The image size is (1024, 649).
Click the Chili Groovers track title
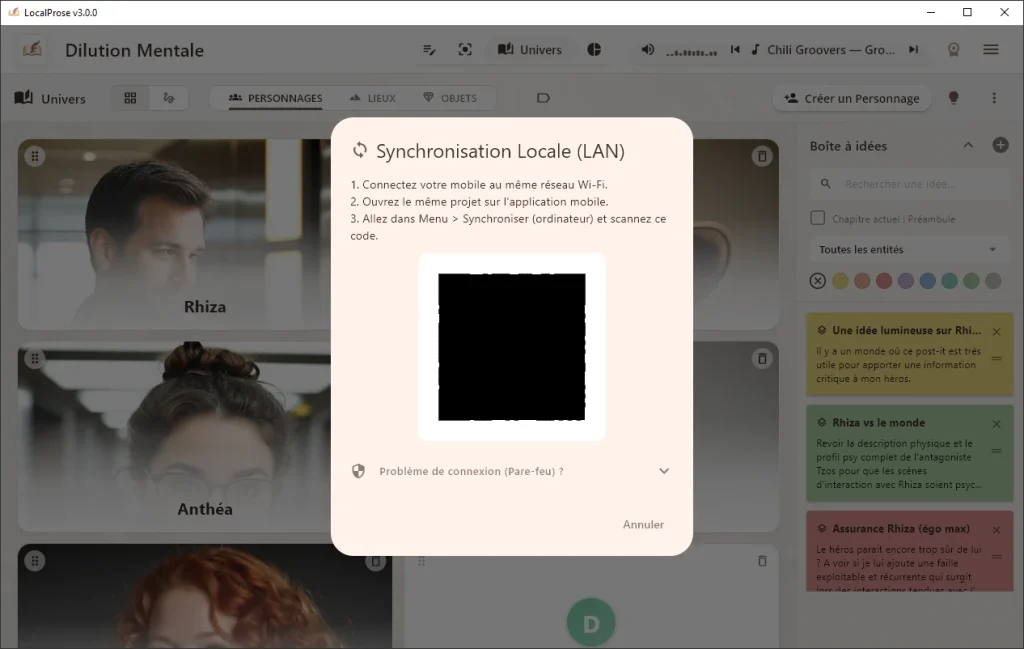pos(831,50)
